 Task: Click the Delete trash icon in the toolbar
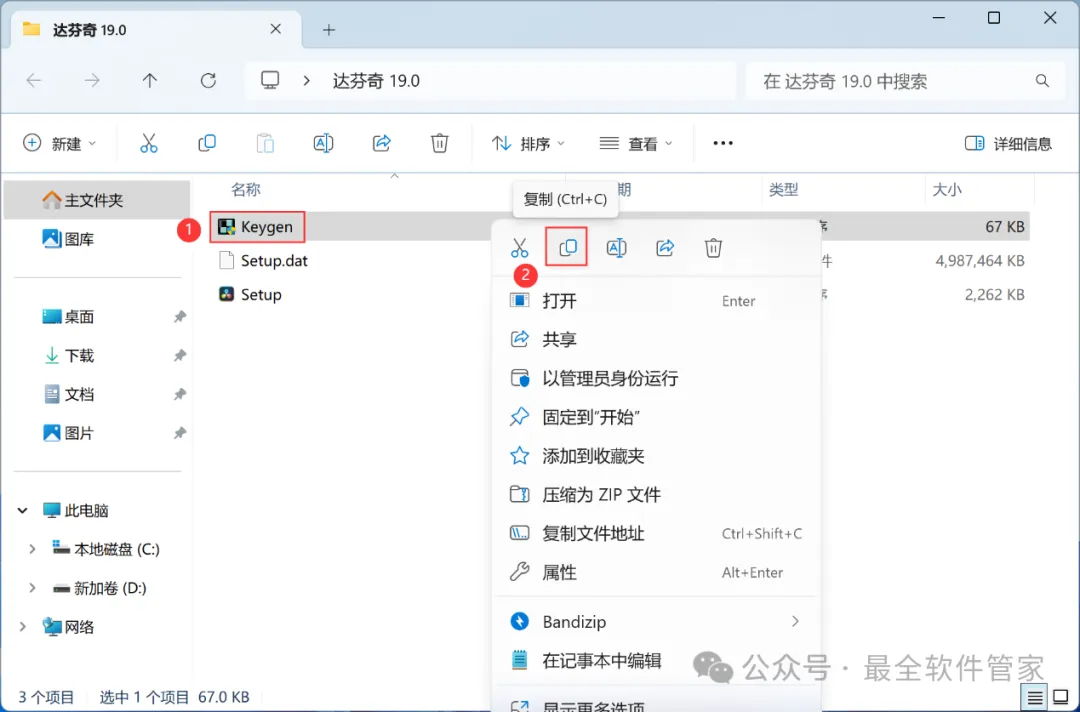click(x=439, y=143)
